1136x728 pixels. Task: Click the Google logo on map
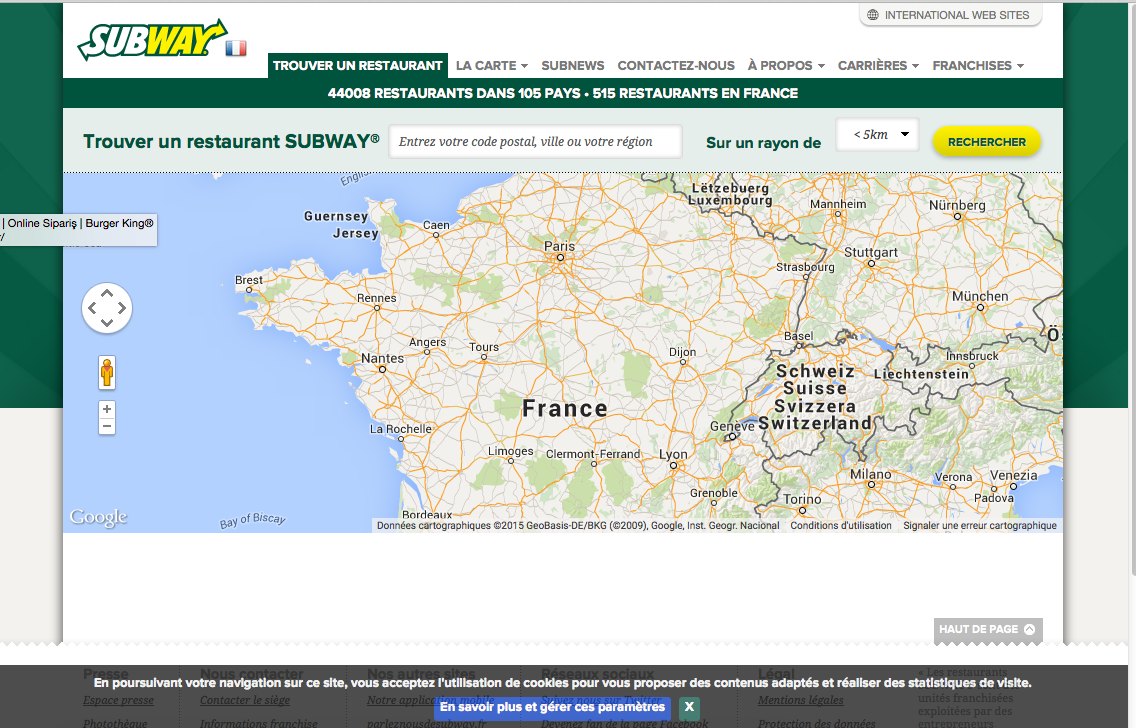click(x=99, y=517)
